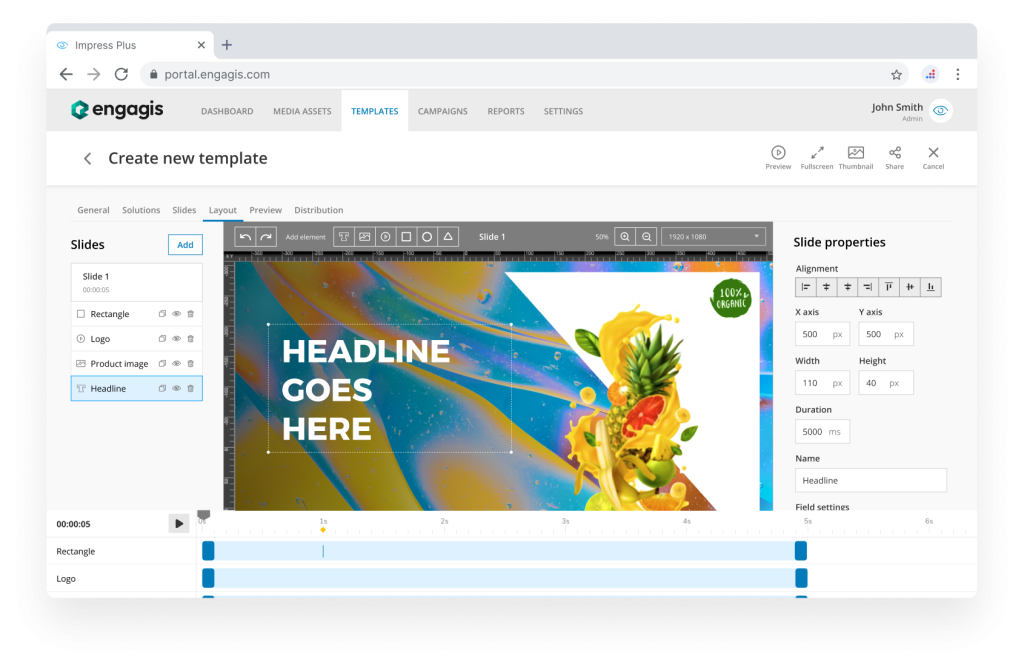Align element to the left edge
Image resolution: width=1024 pixels, height=668 pixels.
click(x=805, y=287)
